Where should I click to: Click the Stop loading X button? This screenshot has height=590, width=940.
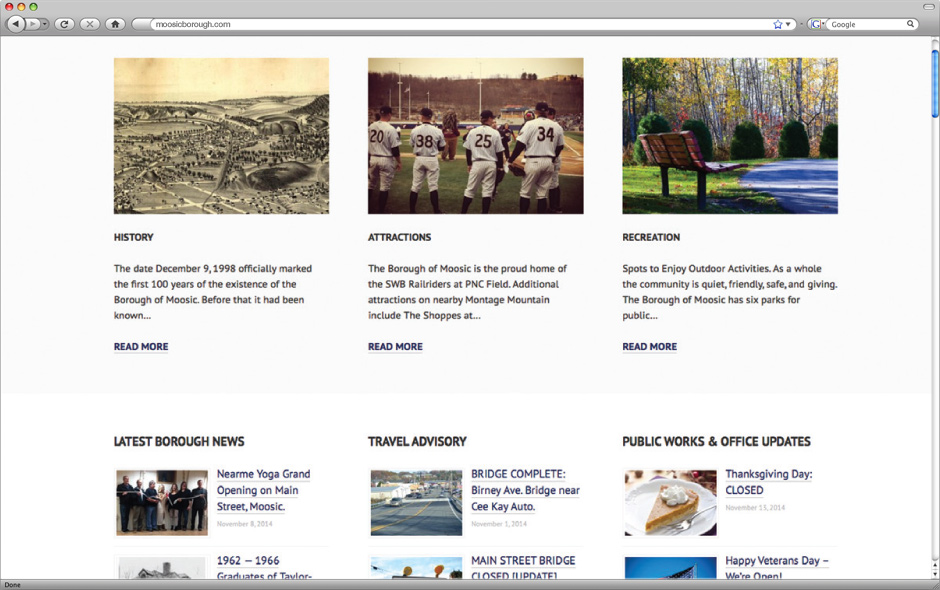tap(90, 24)
